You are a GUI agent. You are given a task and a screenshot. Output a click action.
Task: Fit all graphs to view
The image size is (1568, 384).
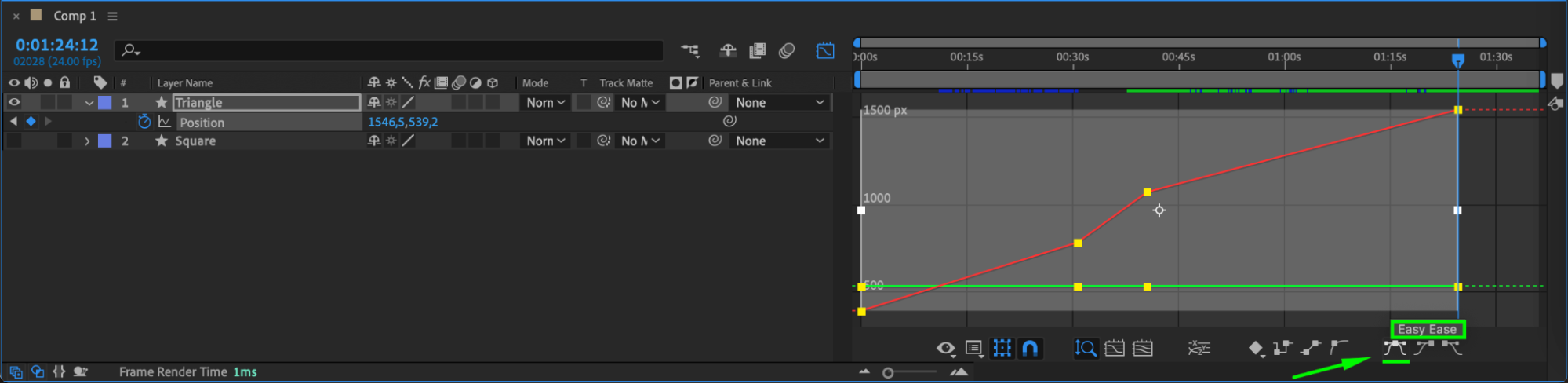click(x=1143, y=348)
